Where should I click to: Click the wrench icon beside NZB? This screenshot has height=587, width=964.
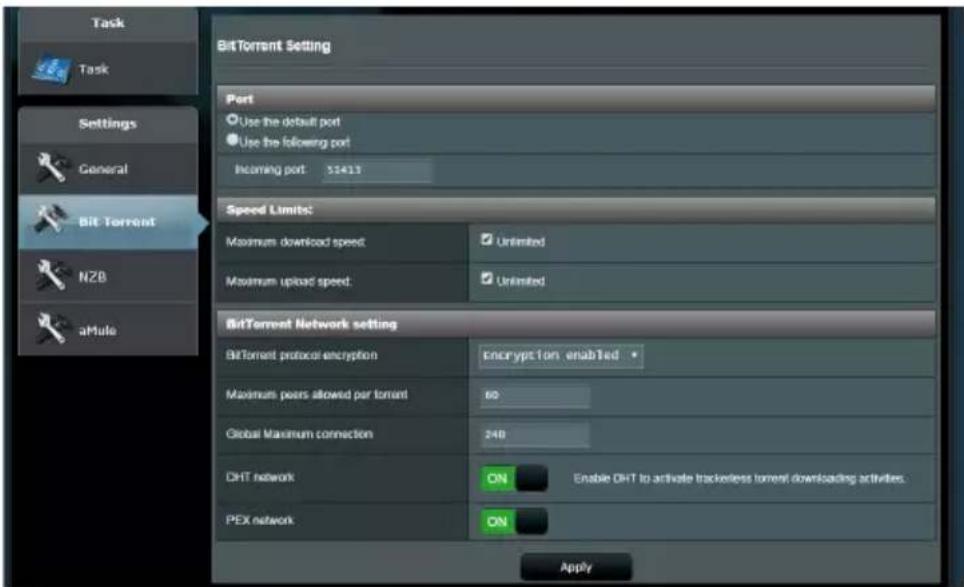(52, 275)
